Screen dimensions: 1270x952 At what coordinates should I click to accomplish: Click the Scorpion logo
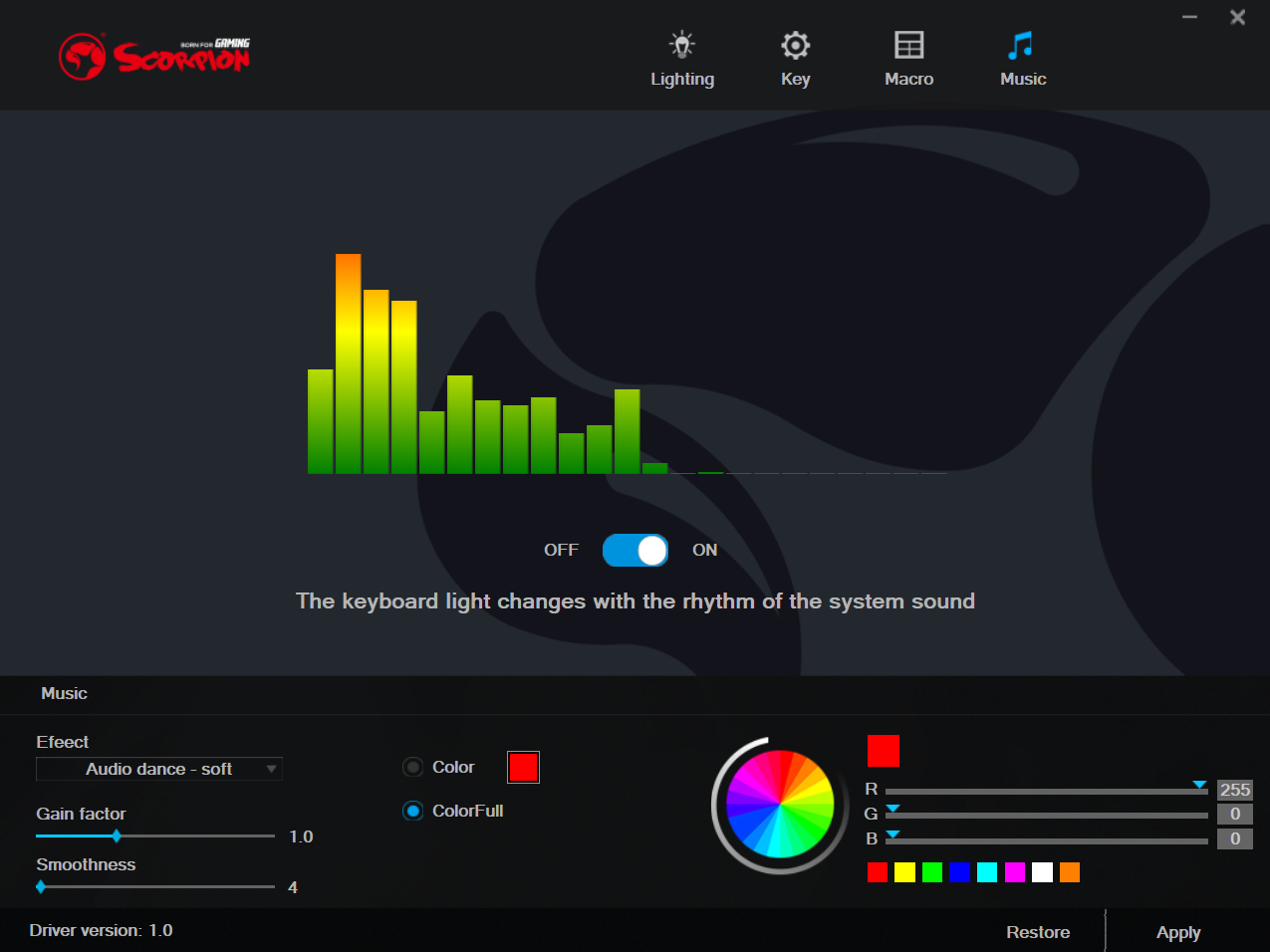click(x=154, y=57)
